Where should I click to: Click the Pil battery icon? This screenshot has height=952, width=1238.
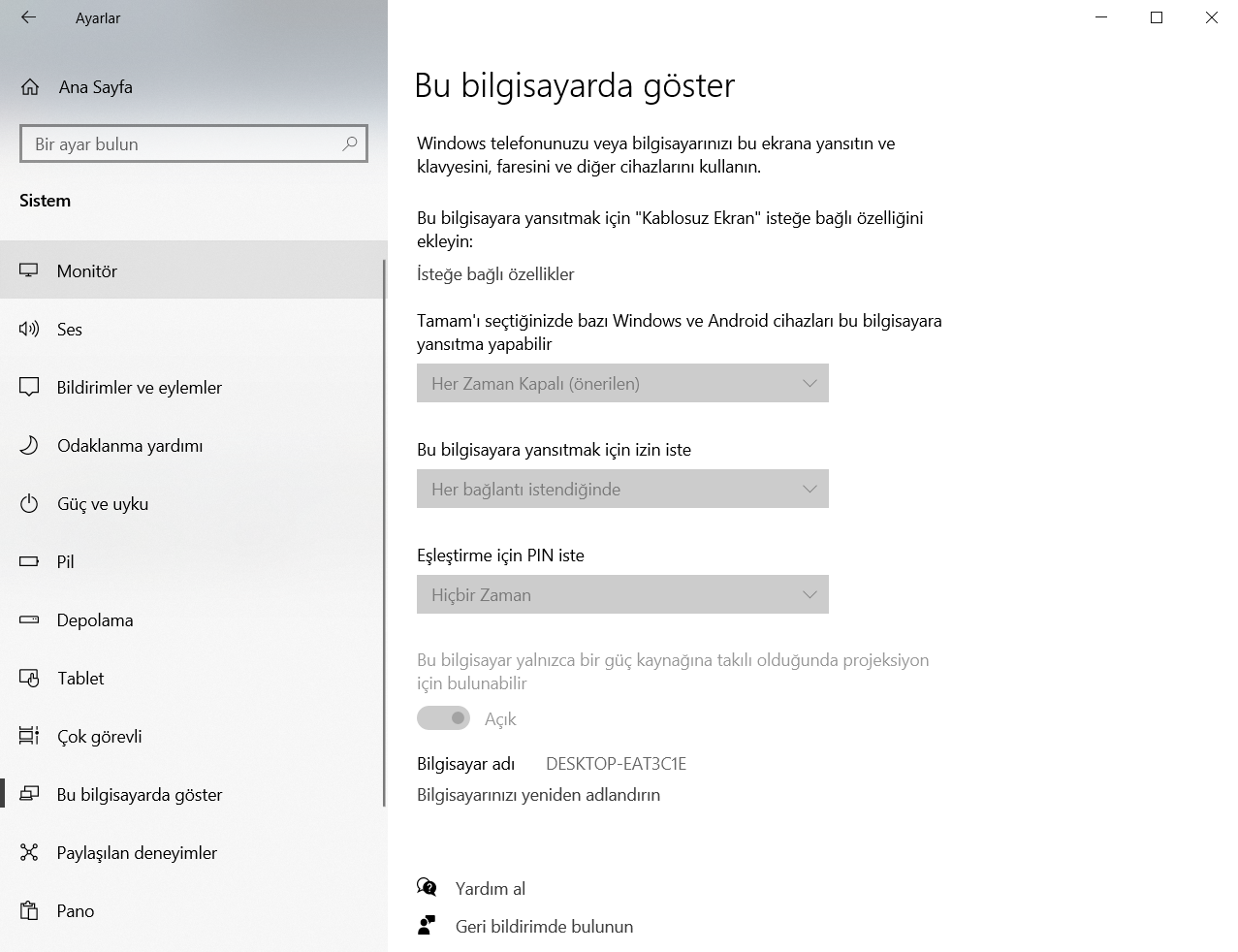click(x=29, y=561)
